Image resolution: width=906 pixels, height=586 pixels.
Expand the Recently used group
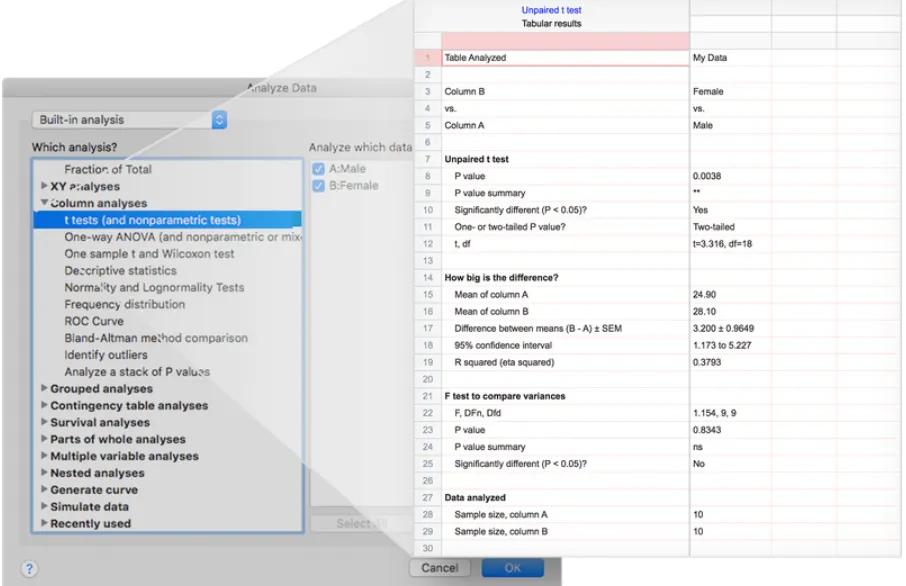[x=44, y=524]
